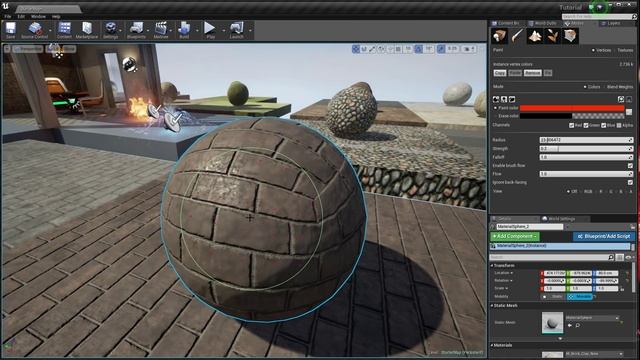Screen dimensions: 640x360
Task: Select the Landscape mode icon
Action: [x=535, y=36]
